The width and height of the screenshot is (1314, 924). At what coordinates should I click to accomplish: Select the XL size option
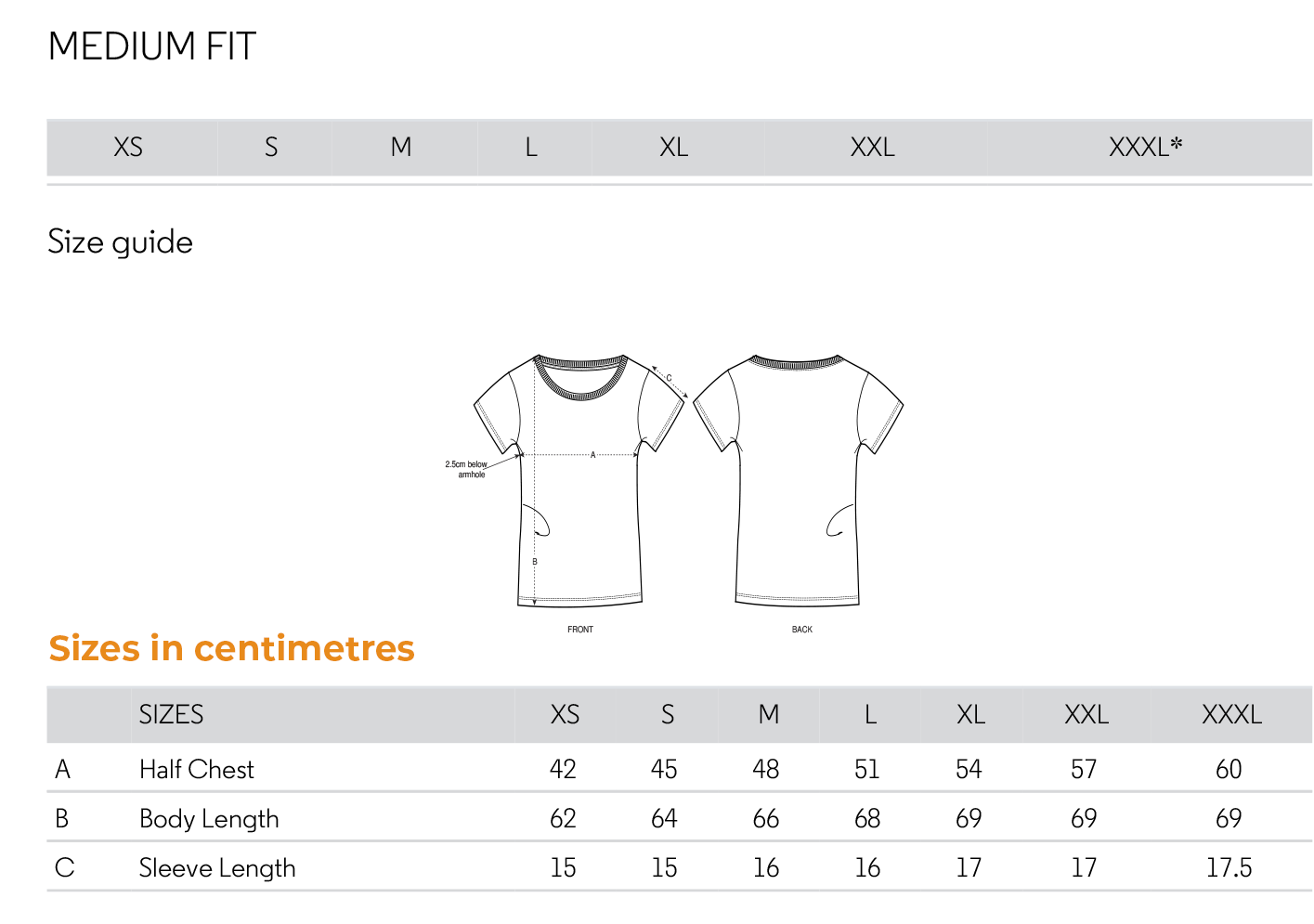(674, 148)
